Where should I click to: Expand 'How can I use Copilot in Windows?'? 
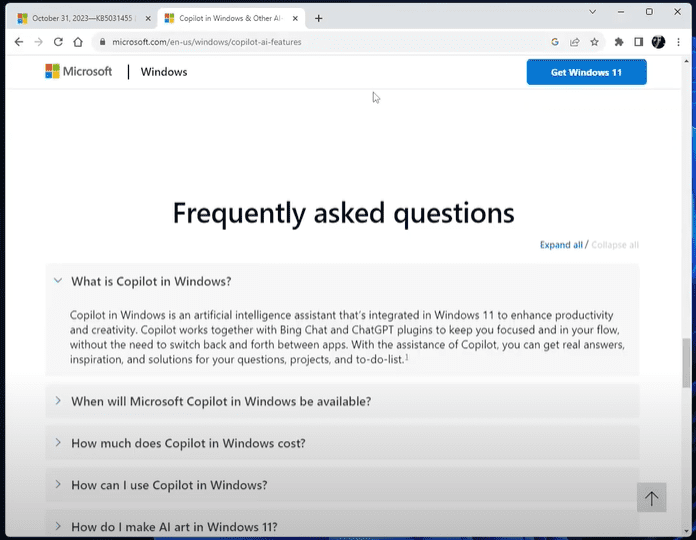(169, 485)
